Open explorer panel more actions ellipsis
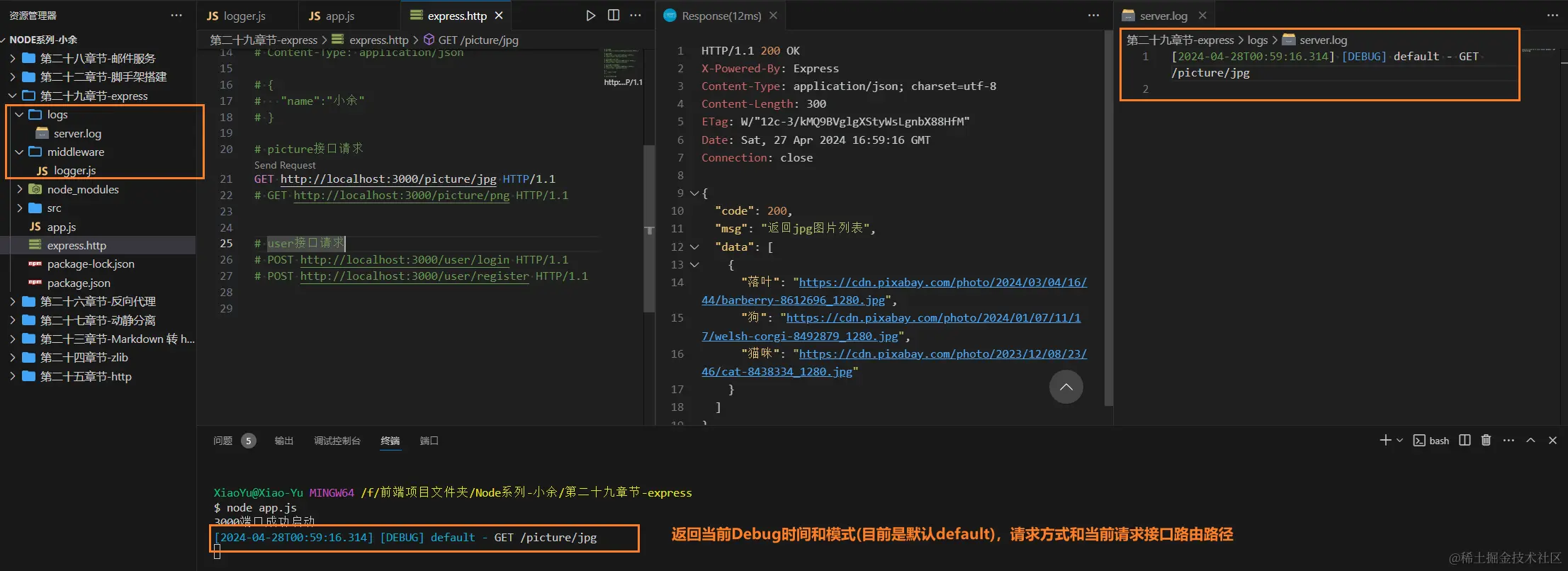This screenshot has height=571, width=1568. tap(176, 16)
